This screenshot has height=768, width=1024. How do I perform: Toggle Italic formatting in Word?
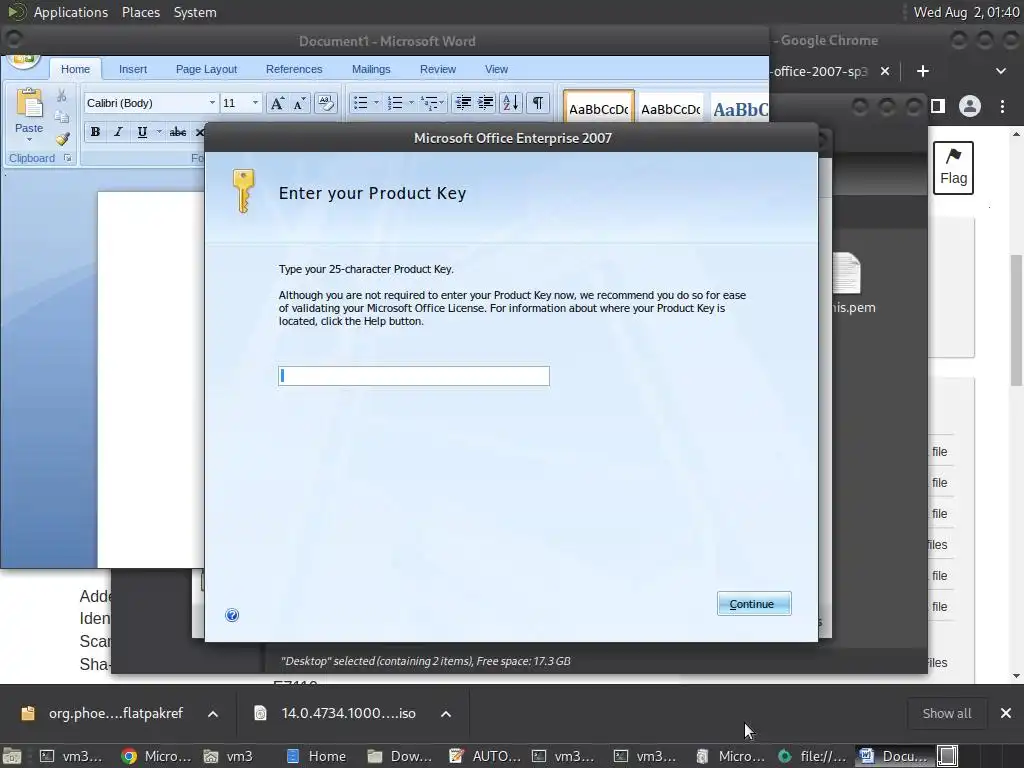pyautogui.click(x=118, y=132)
